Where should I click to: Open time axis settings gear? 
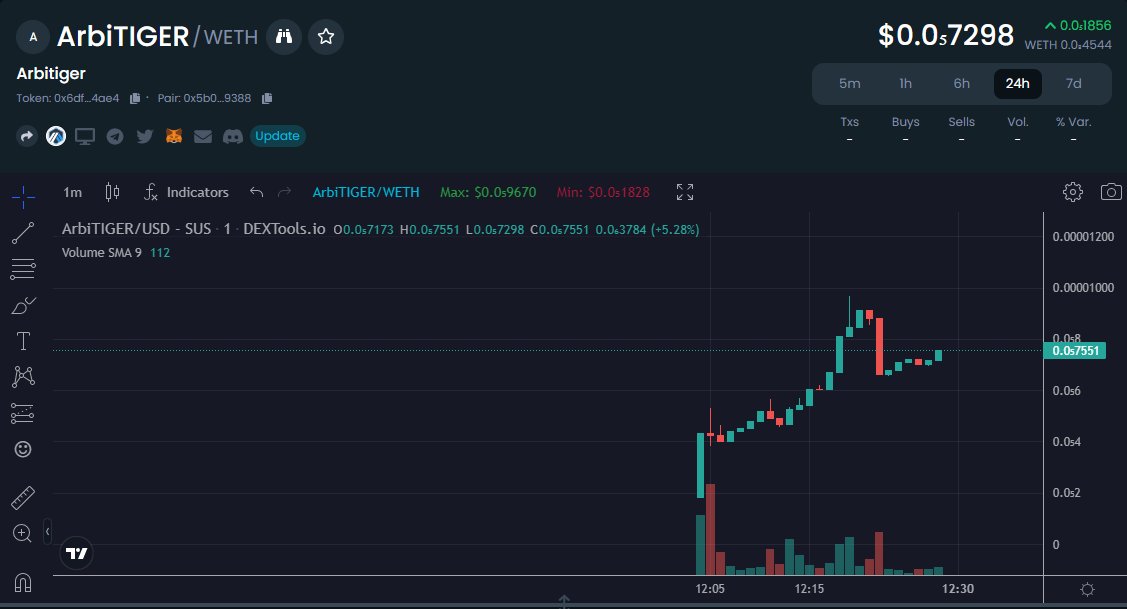(1087, 590)
